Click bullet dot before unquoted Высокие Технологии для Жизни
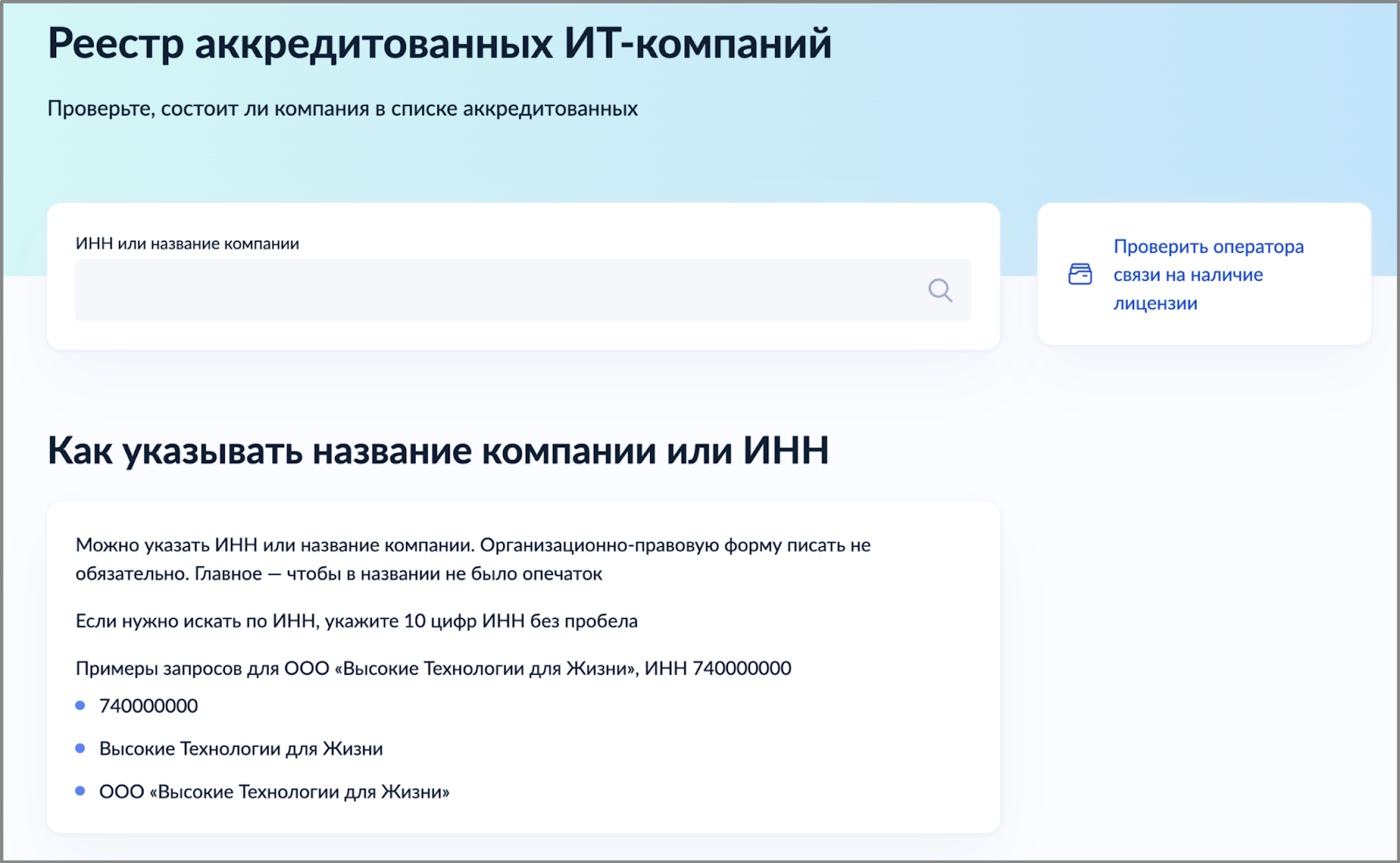This screenshot has width=1400, height=863. pyautogui.click(x=80, y=748)
